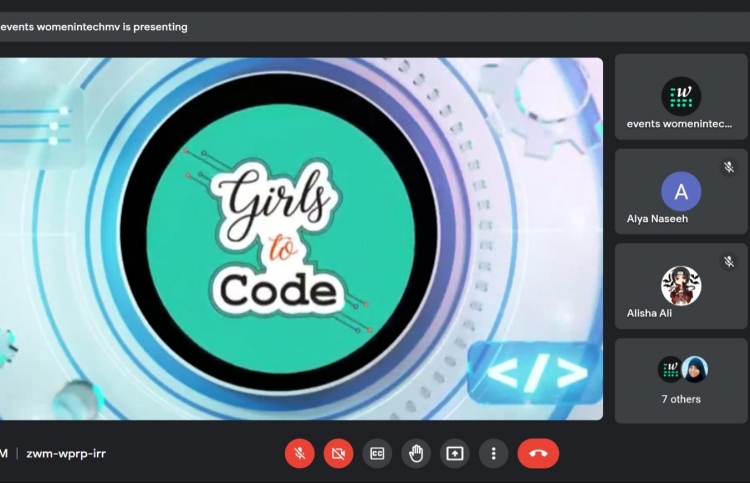This screenshot has width=750, height=483.
Task: Click Alisha Ali's profile picture avatar
Action: (681, 285)
